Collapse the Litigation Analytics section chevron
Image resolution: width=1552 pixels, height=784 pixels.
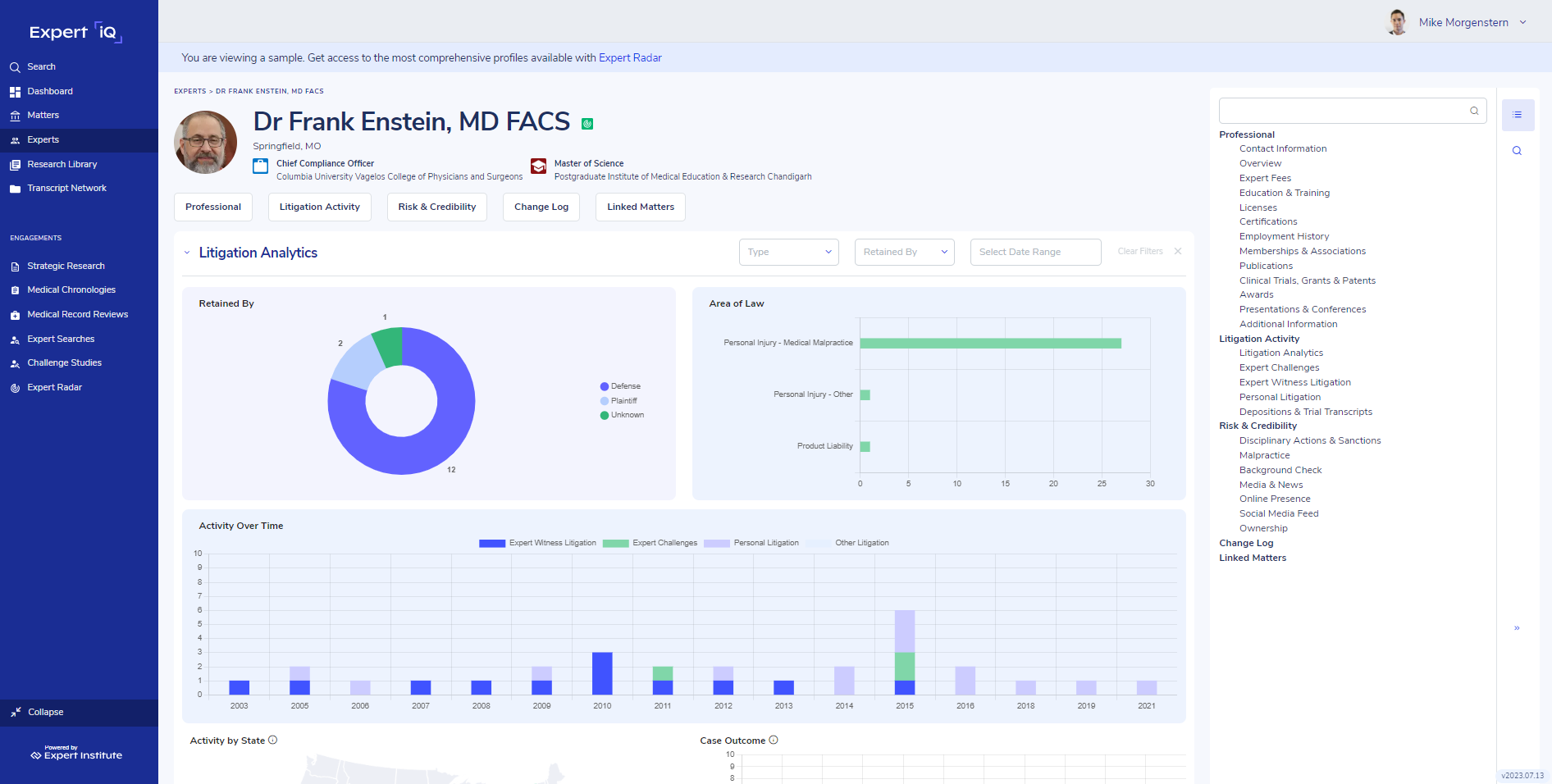187,253
